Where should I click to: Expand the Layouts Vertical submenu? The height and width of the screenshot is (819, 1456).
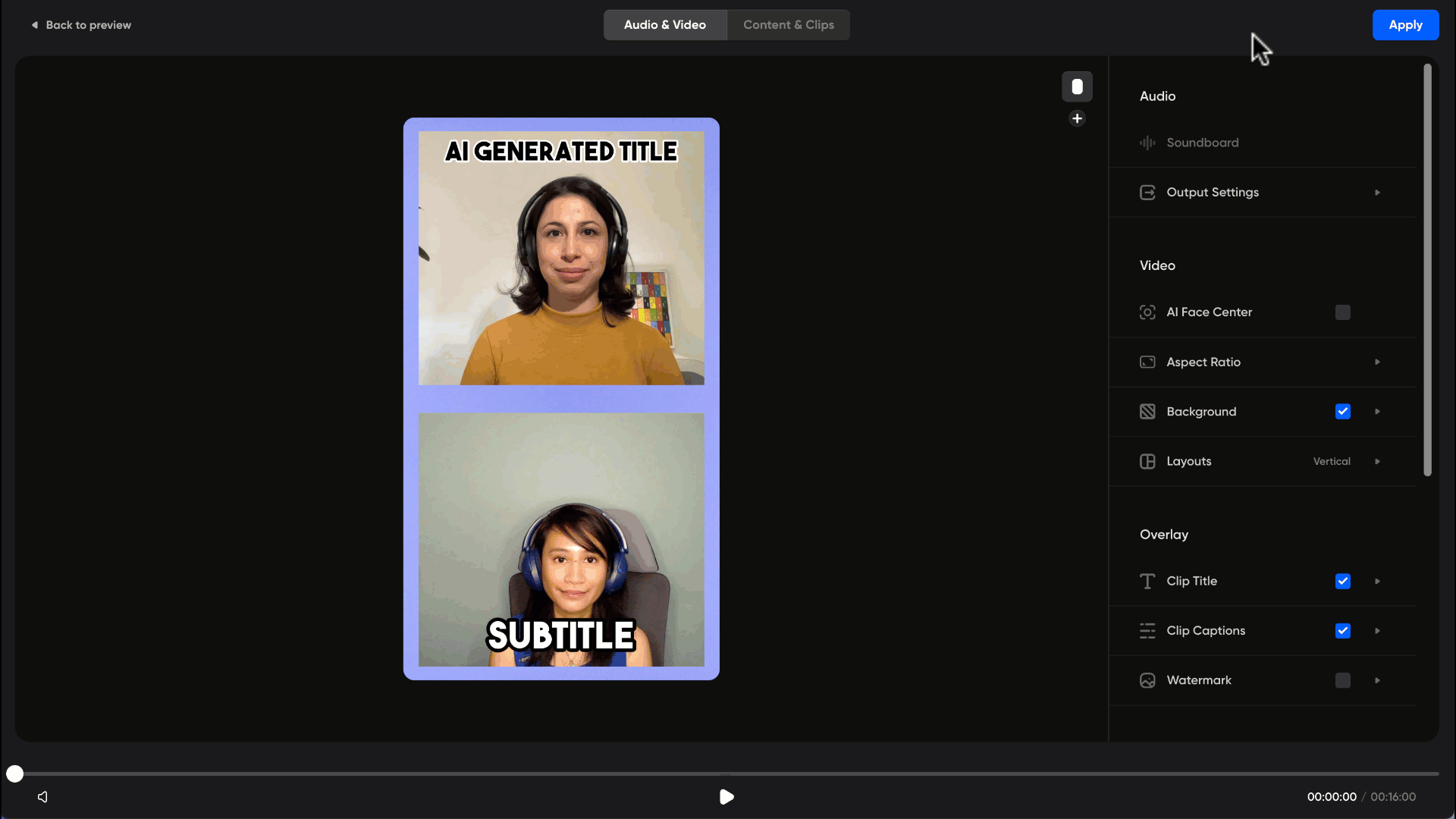coord(1377,461)
